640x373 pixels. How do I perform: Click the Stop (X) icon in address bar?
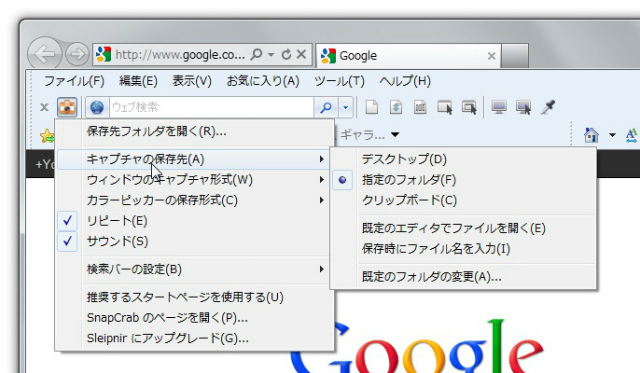[301, 54]
